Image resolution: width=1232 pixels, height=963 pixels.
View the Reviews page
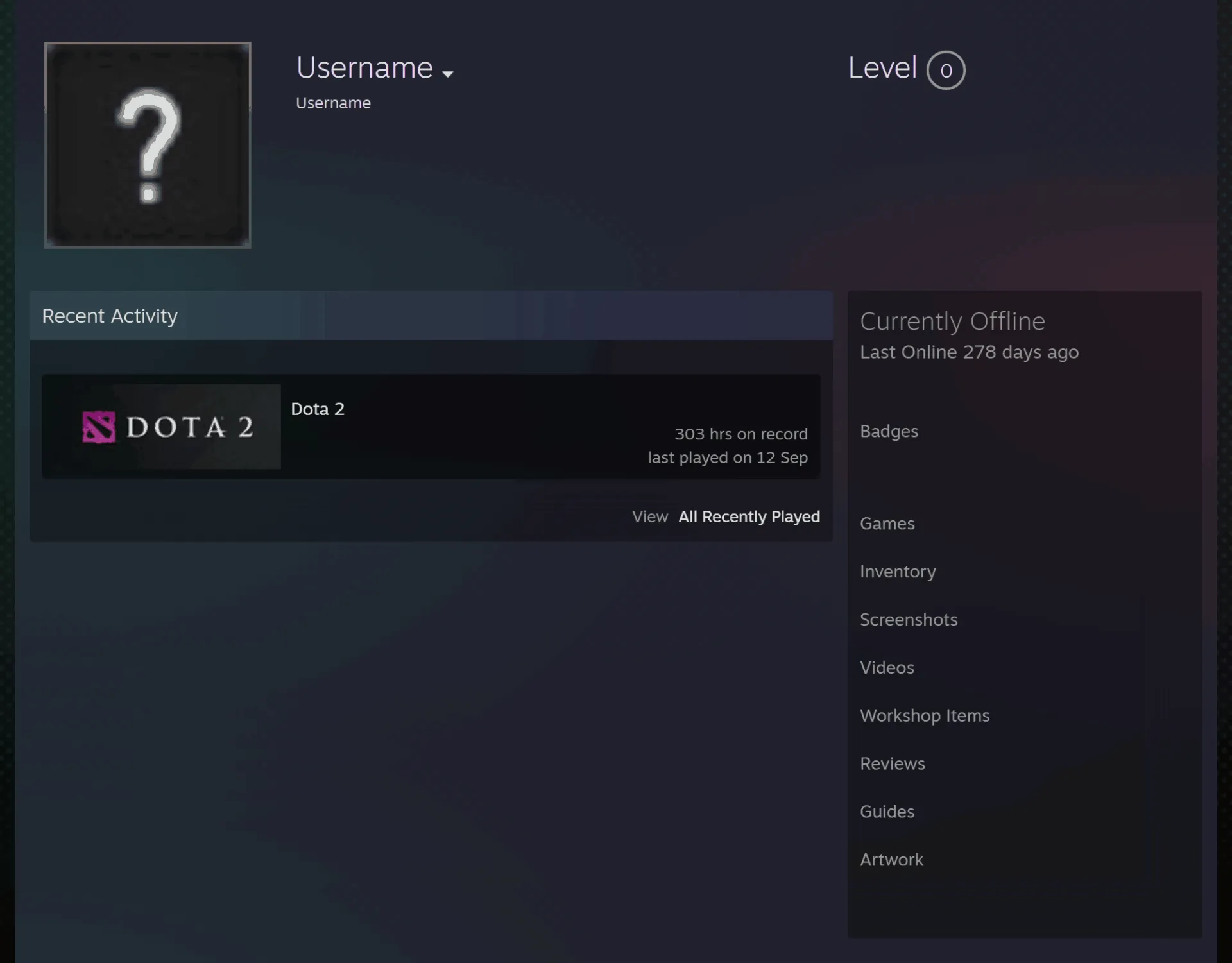pos(892,764)
